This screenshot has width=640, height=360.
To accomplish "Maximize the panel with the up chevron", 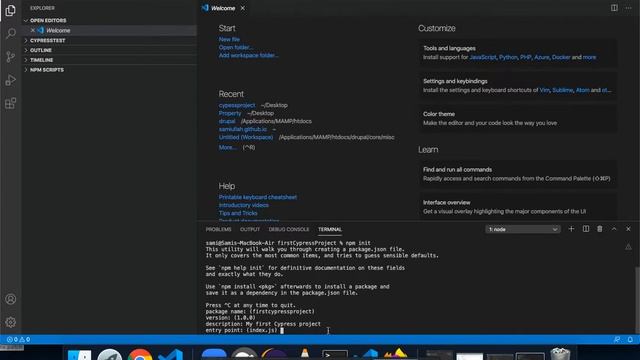I will coord(614,229).
